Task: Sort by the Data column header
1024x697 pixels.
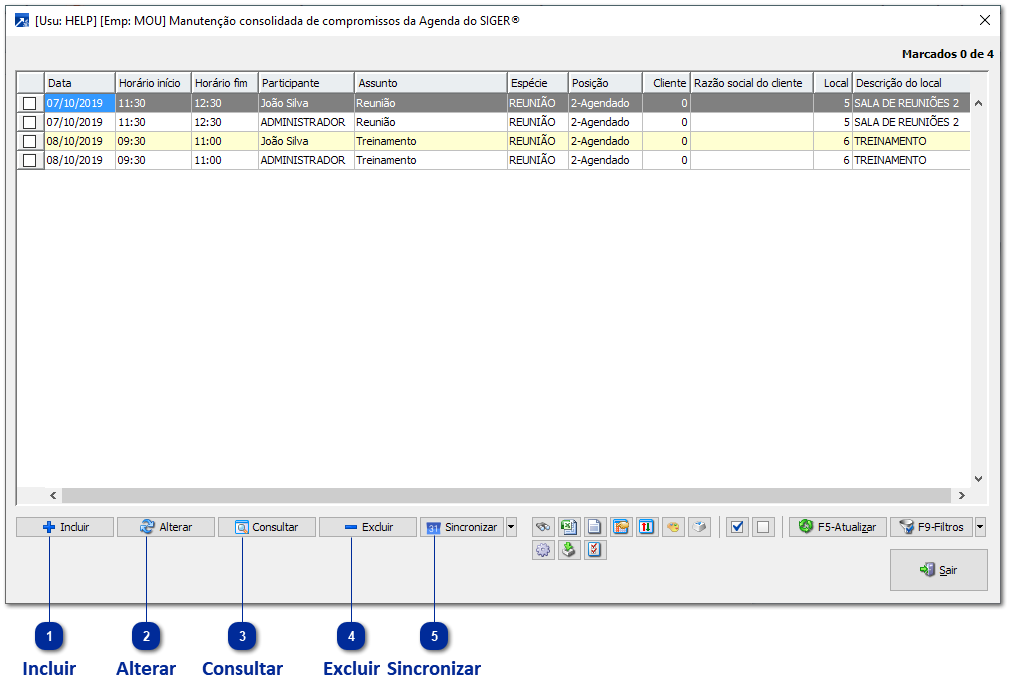Action: [80, 83]
